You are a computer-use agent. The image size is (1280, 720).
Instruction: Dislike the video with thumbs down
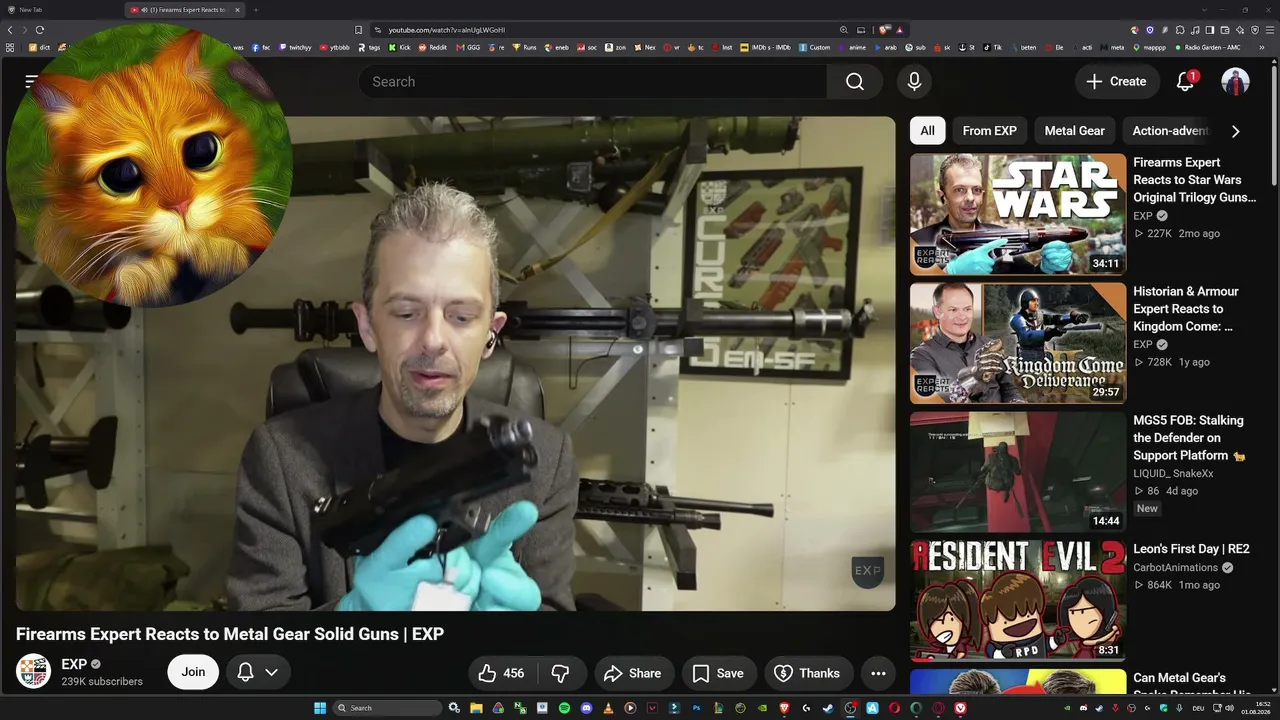point(561,673)
